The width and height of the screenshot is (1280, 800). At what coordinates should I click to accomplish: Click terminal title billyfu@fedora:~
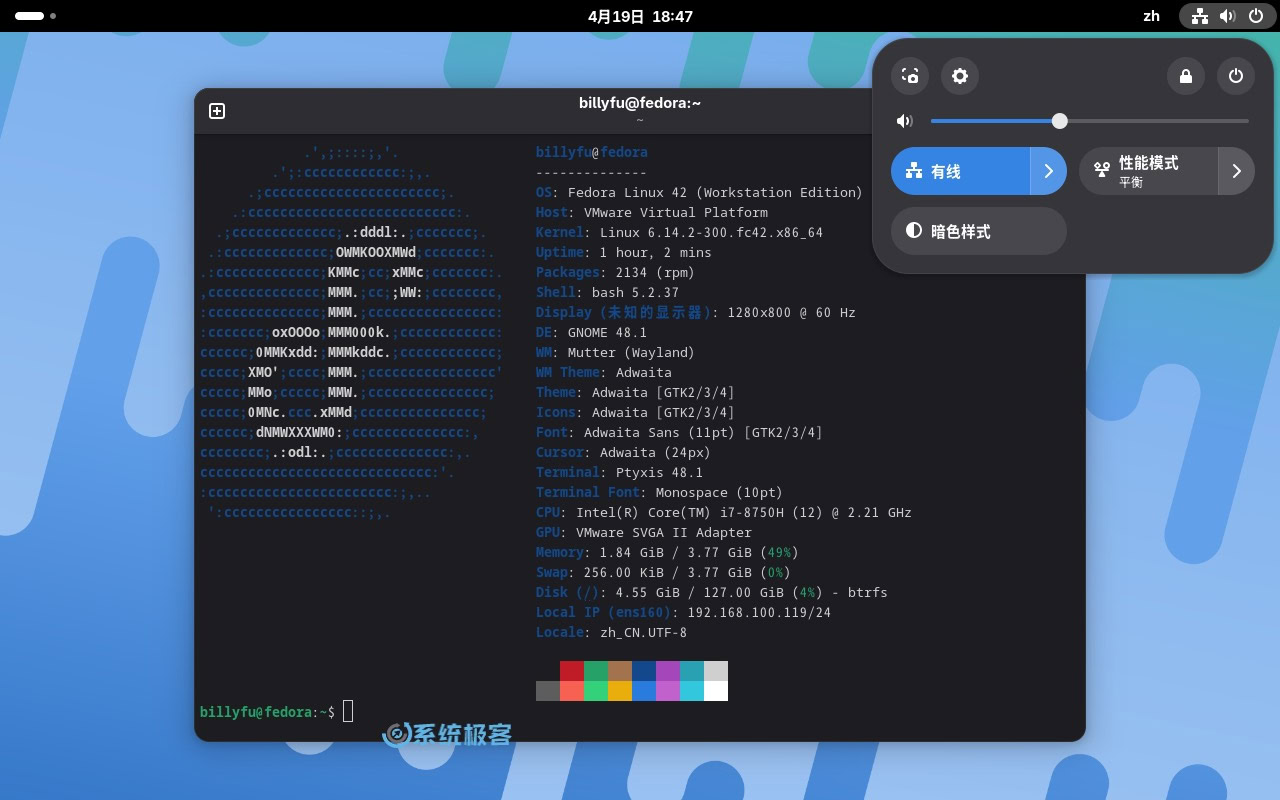(x=640, y=102)
